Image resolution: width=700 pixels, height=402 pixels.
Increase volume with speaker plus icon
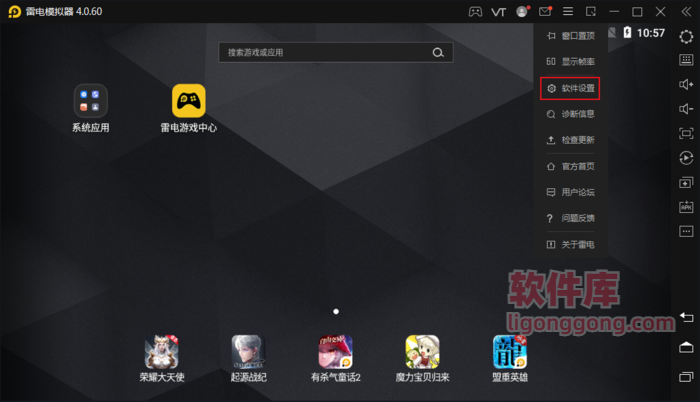coord(686,84)
